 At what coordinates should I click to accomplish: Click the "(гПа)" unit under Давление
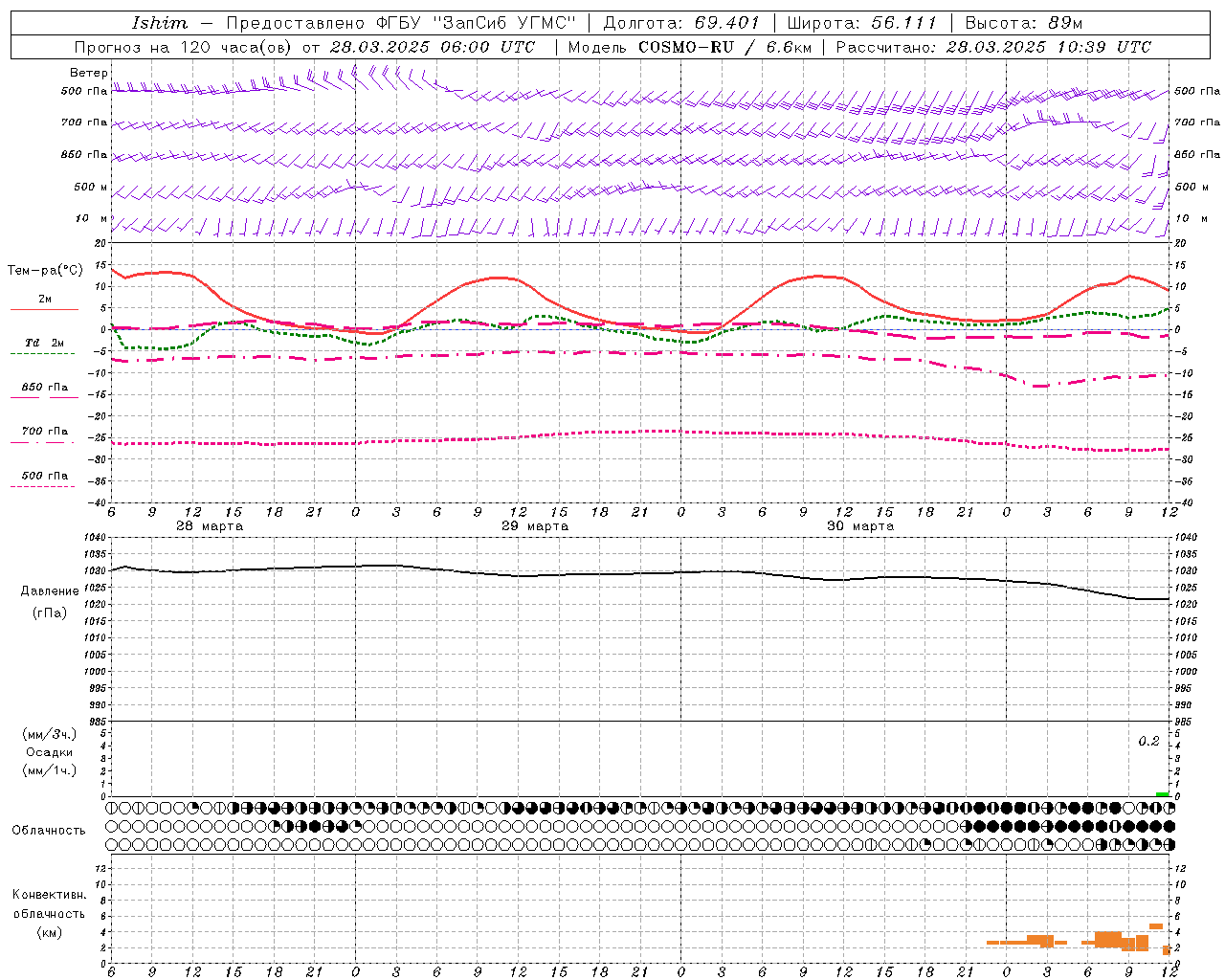coord(50,613)
